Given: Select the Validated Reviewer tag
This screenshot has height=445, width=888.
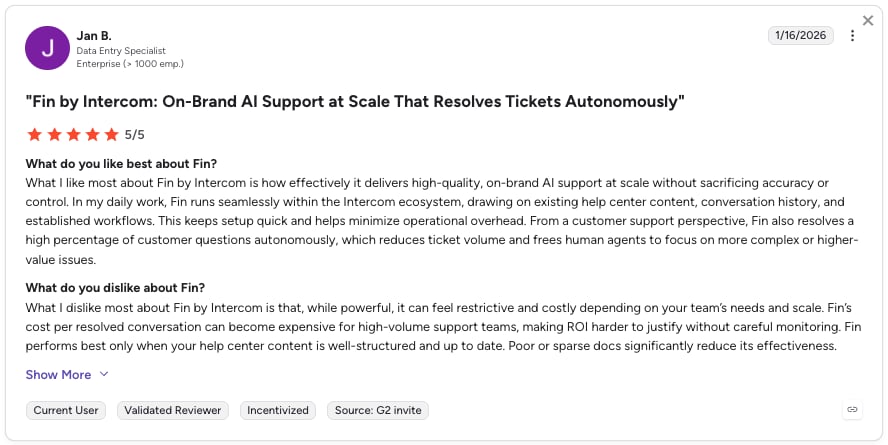Looking at the screenshot, I should 173,410.
